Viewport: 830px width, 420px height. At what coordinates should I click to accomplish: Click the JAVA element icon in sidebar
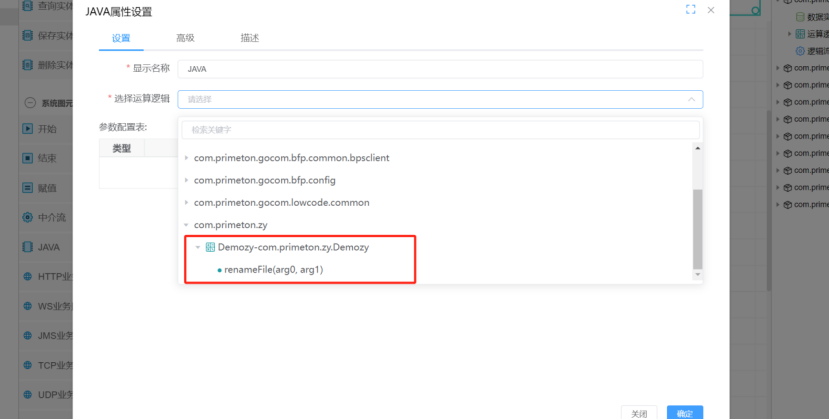[28, 246]
